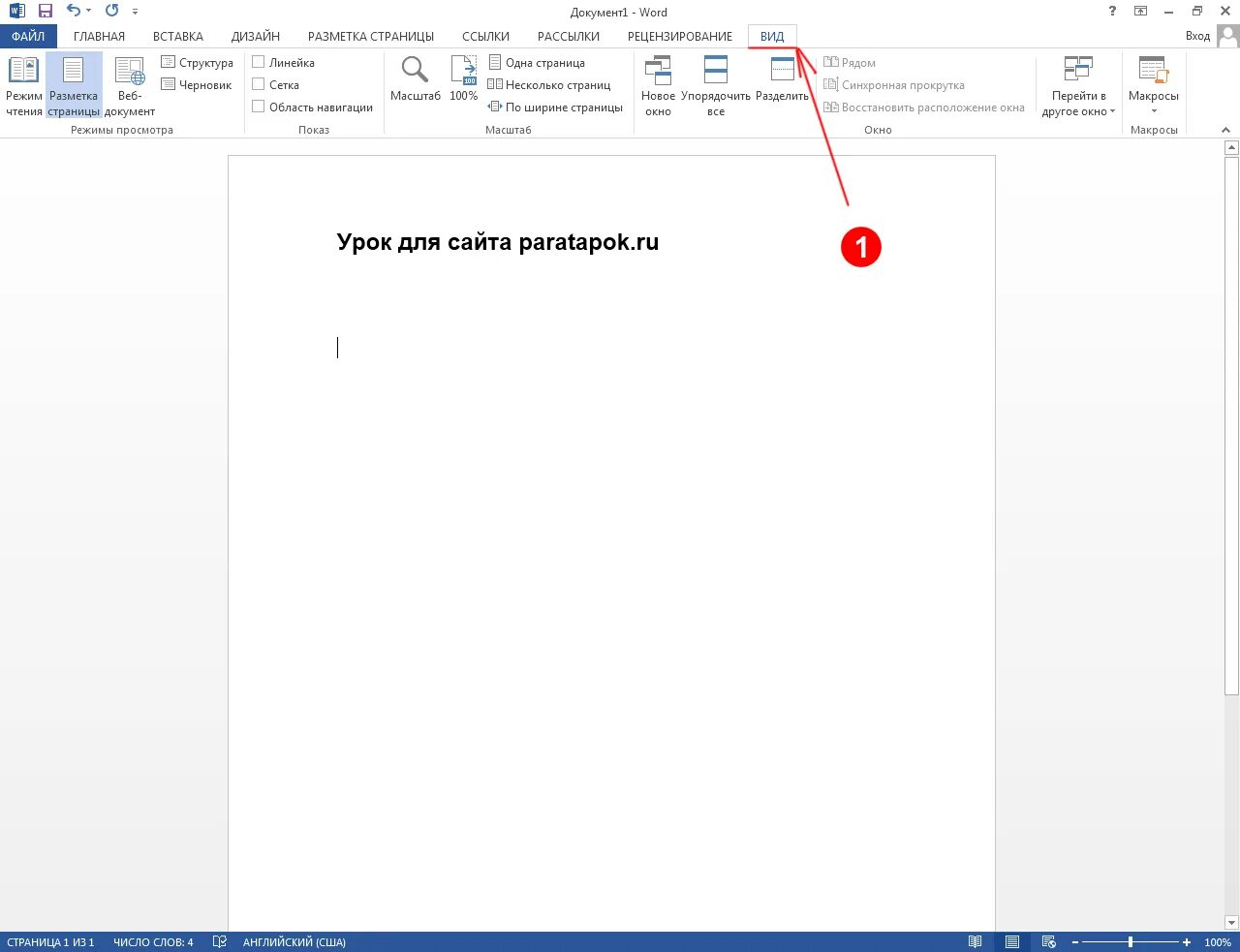The height and width of the screenshot is (952, 1240).
Task: Switch to the ВСТАВКА tab
Action: (x=178, y=37)
